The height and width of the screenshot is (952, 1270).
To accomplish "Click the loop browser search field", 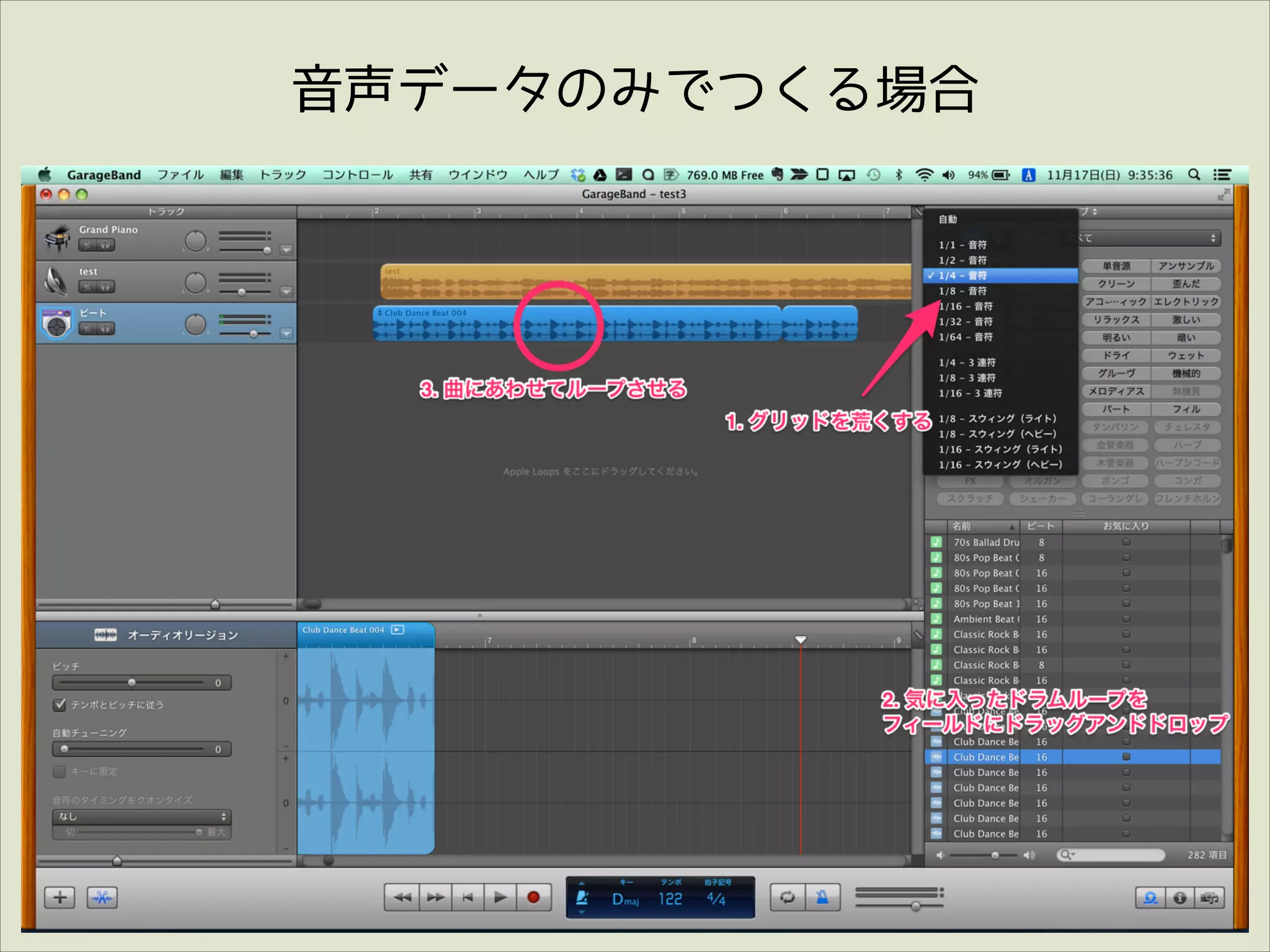I will tap(1111, 855).
